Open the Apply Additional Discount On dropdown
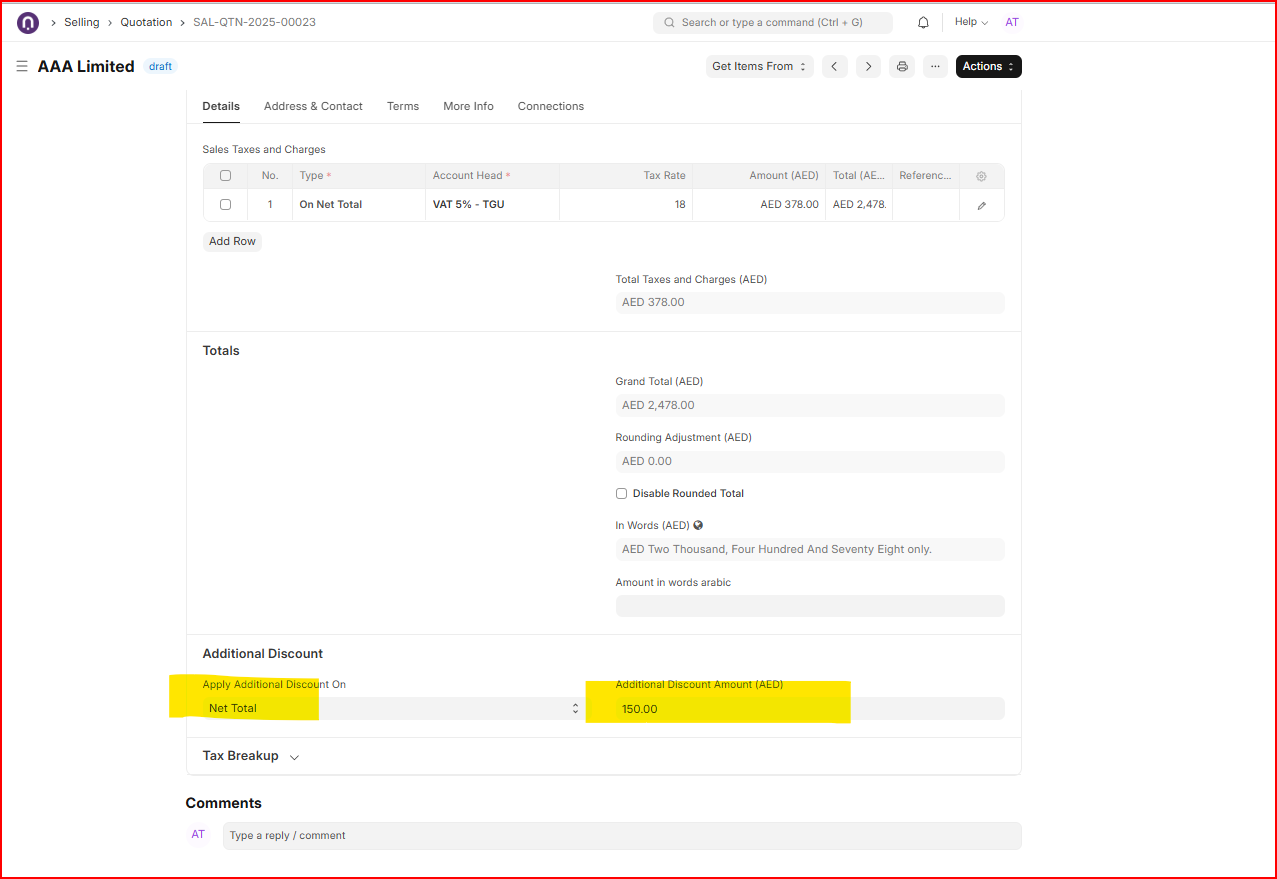 point(392,708)
